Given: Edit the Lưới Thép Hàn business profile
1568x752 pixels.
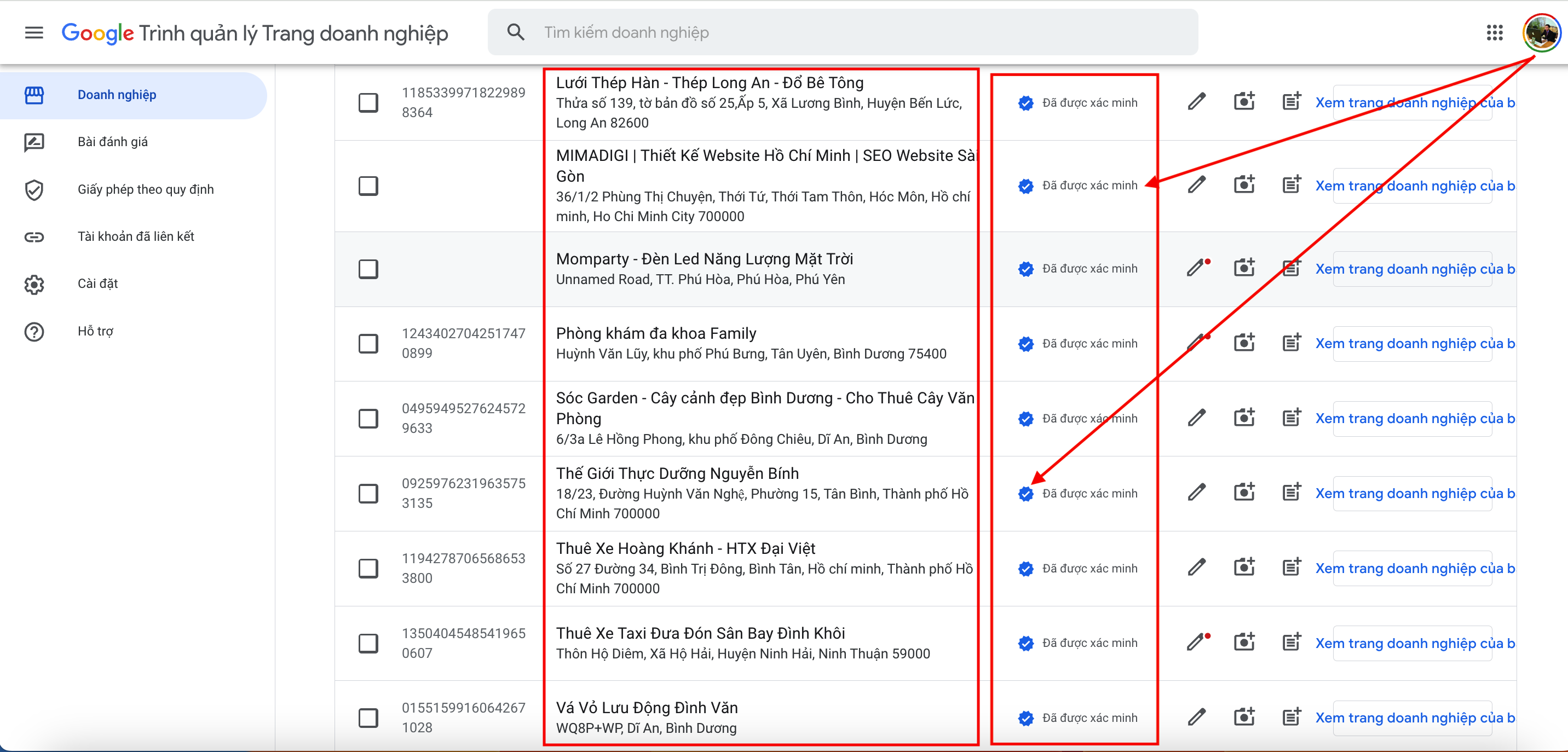Looking at the screenshot, I should 1196,102.
